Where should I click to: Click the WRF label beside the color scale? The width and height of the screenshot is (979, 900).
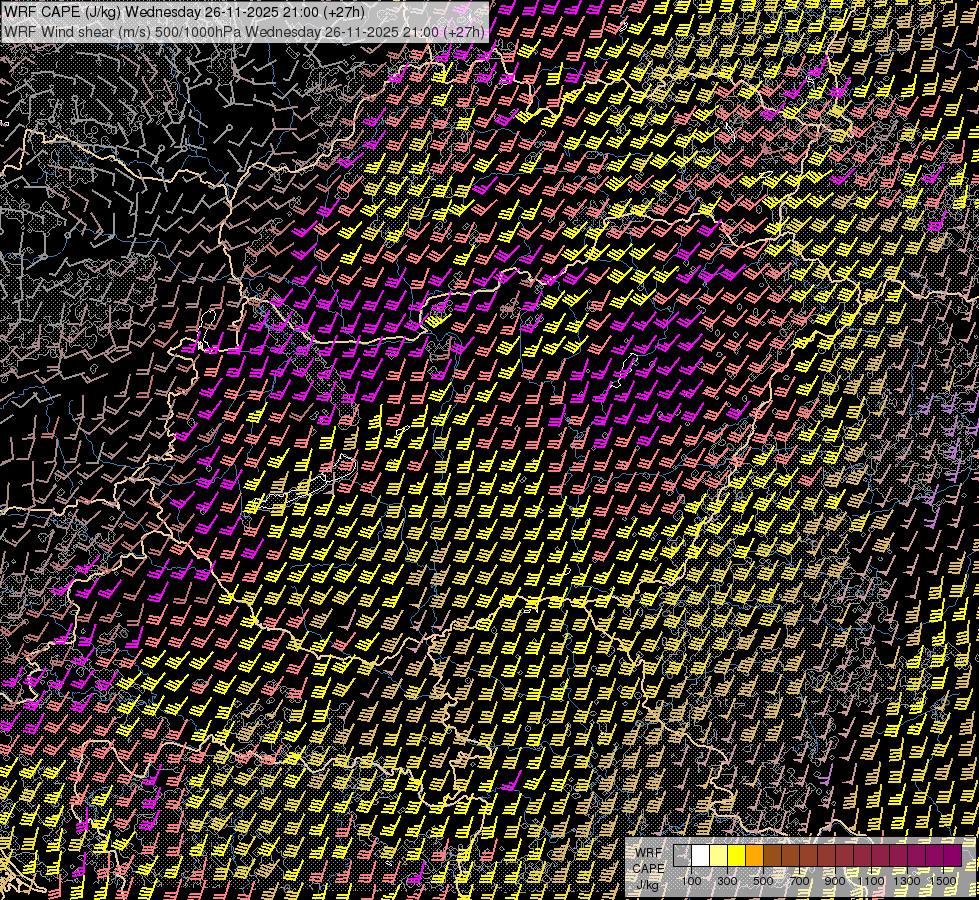648,852
